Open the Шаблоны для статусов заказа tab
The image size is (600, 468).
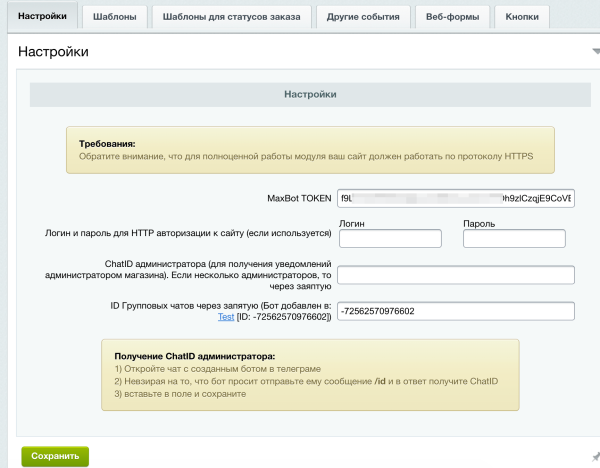(x=230, y=17)
